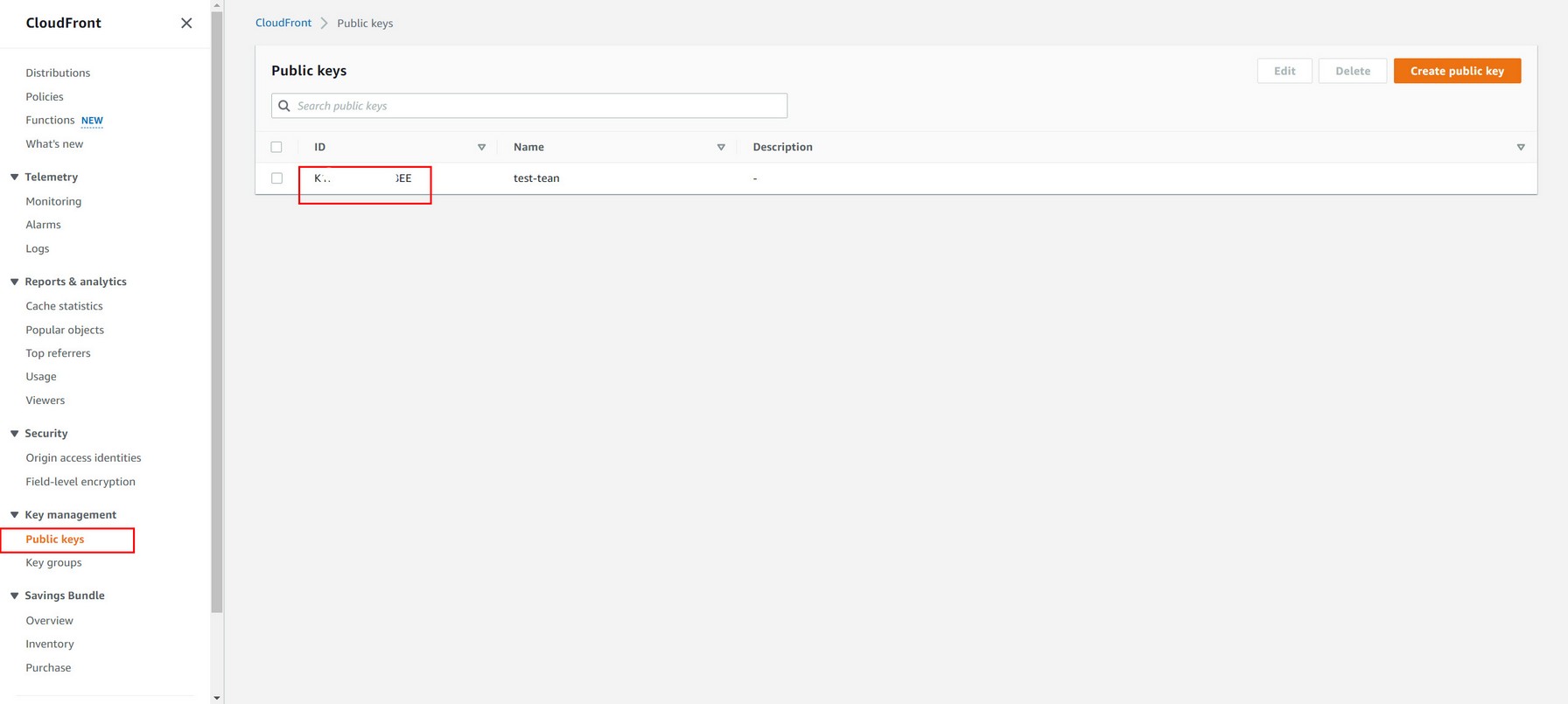Open Savings Bundle Purchase page

pos(48,667)
